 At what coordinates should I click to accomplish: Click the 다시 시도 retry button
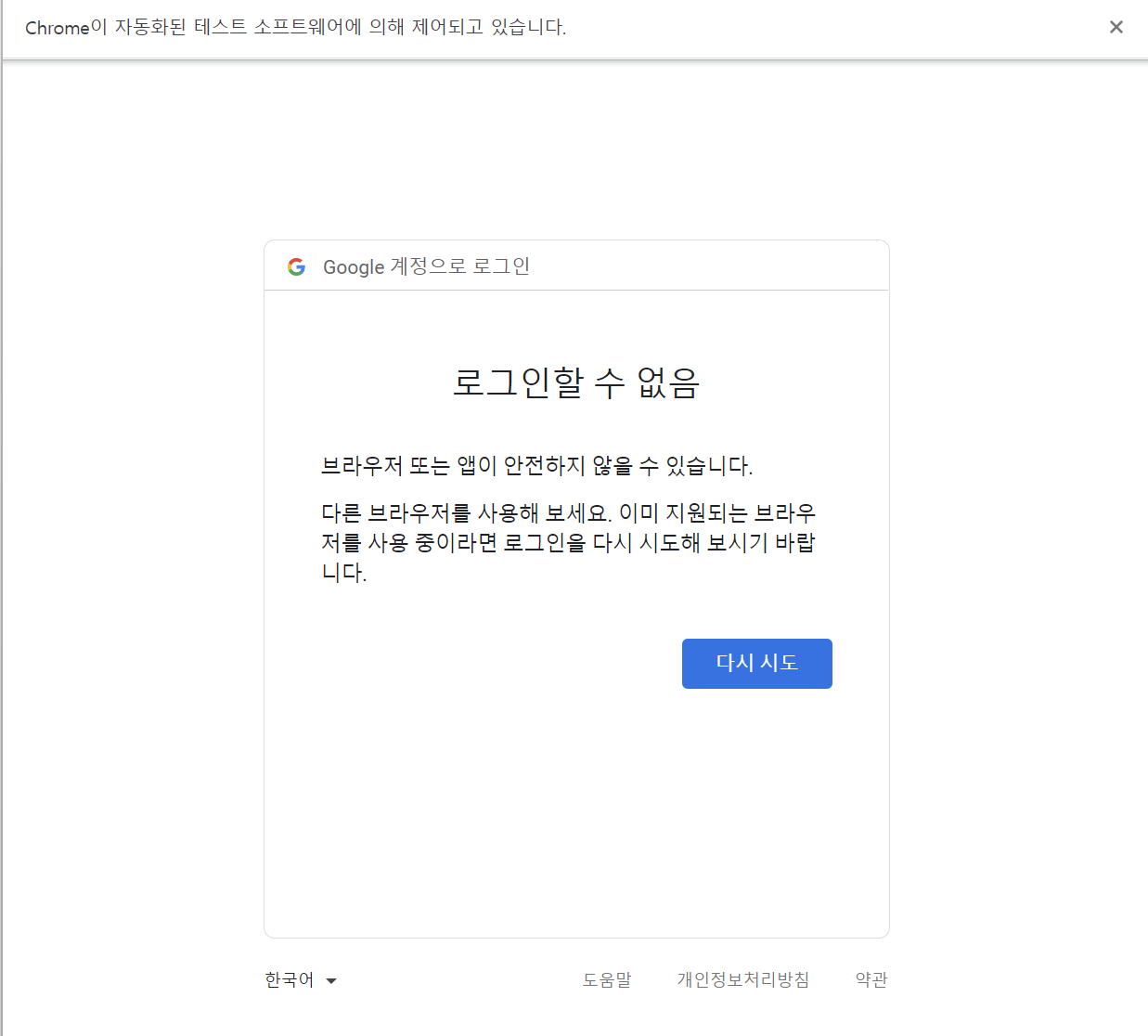coord(756,663)
